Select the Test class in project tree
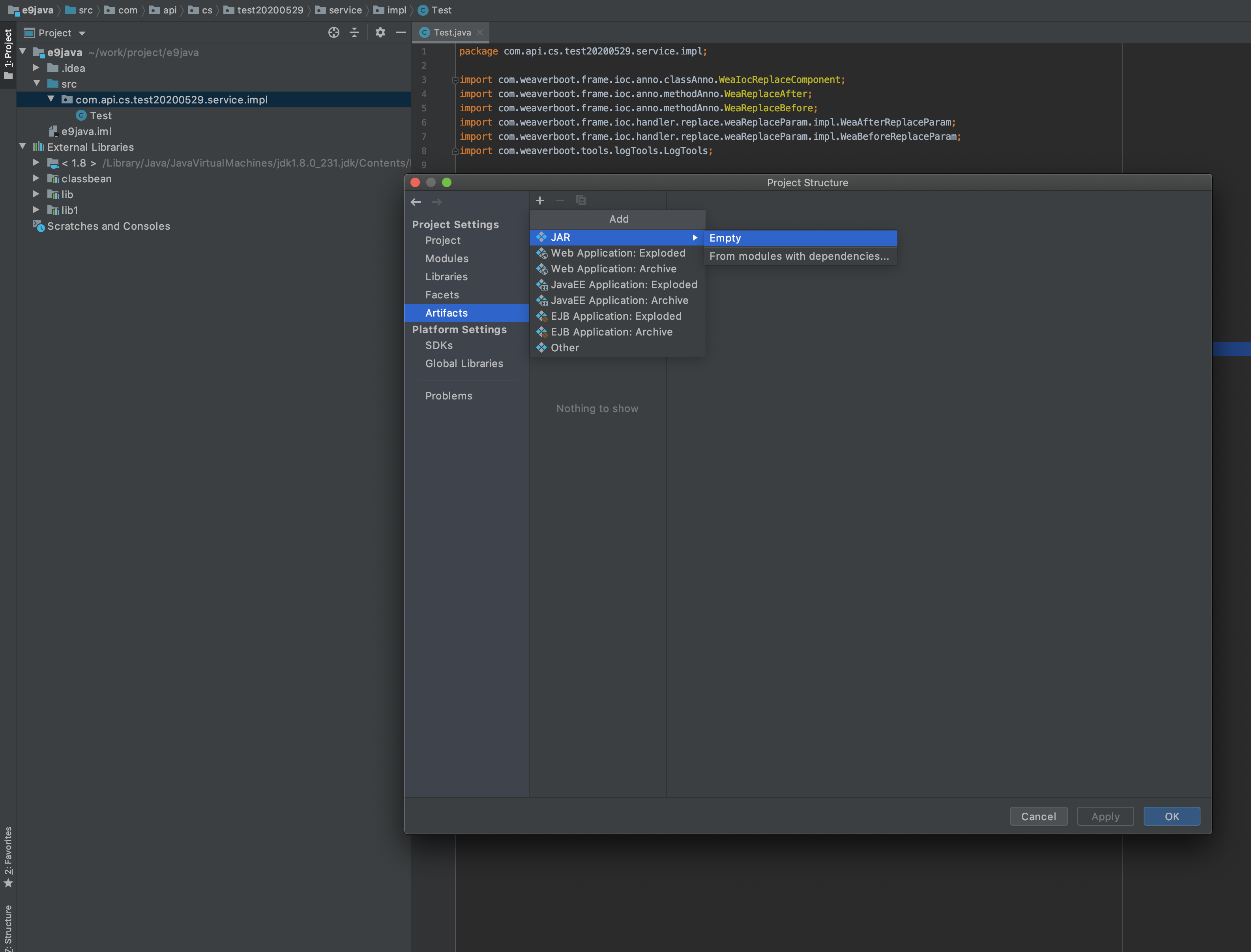Image resolution: width=1251 pixels, height=952 pixels. click(100, 116)
